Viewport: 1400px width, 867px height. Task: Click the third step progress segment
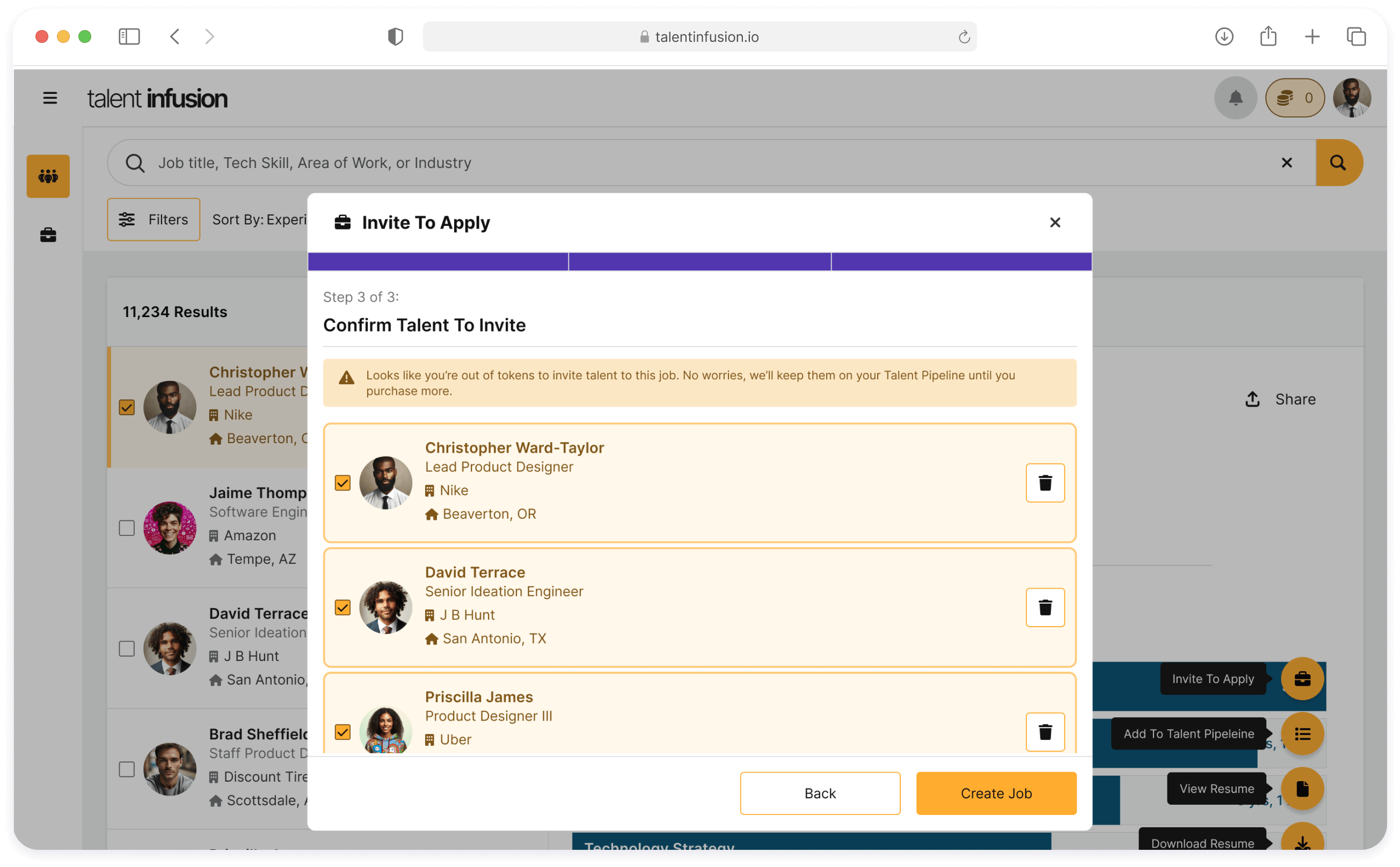tap(961, 261)
